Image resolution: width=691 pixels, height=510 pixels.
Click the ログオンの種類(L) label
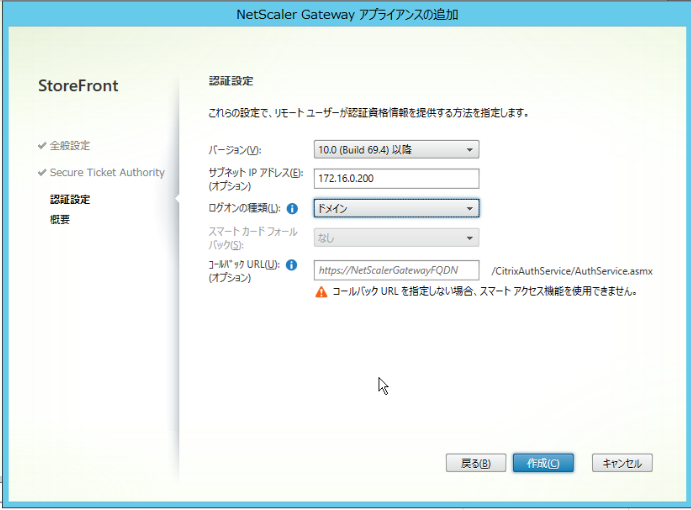[x=244, y=208]
